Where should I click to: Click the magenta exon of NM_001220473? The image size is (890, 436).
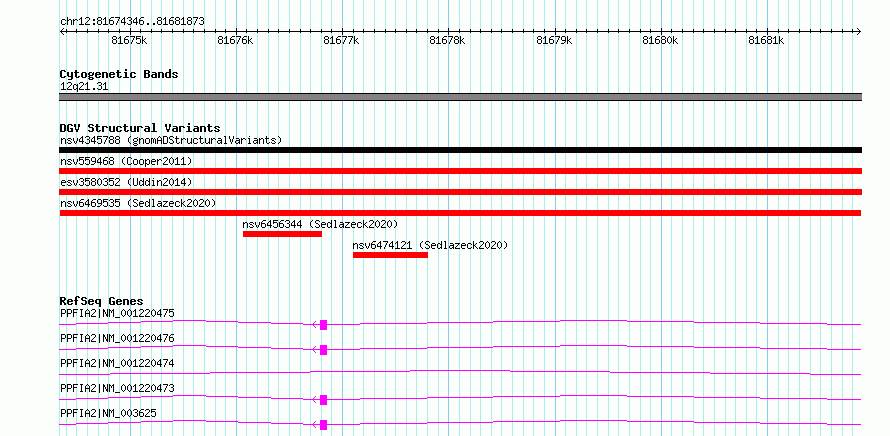324,400
